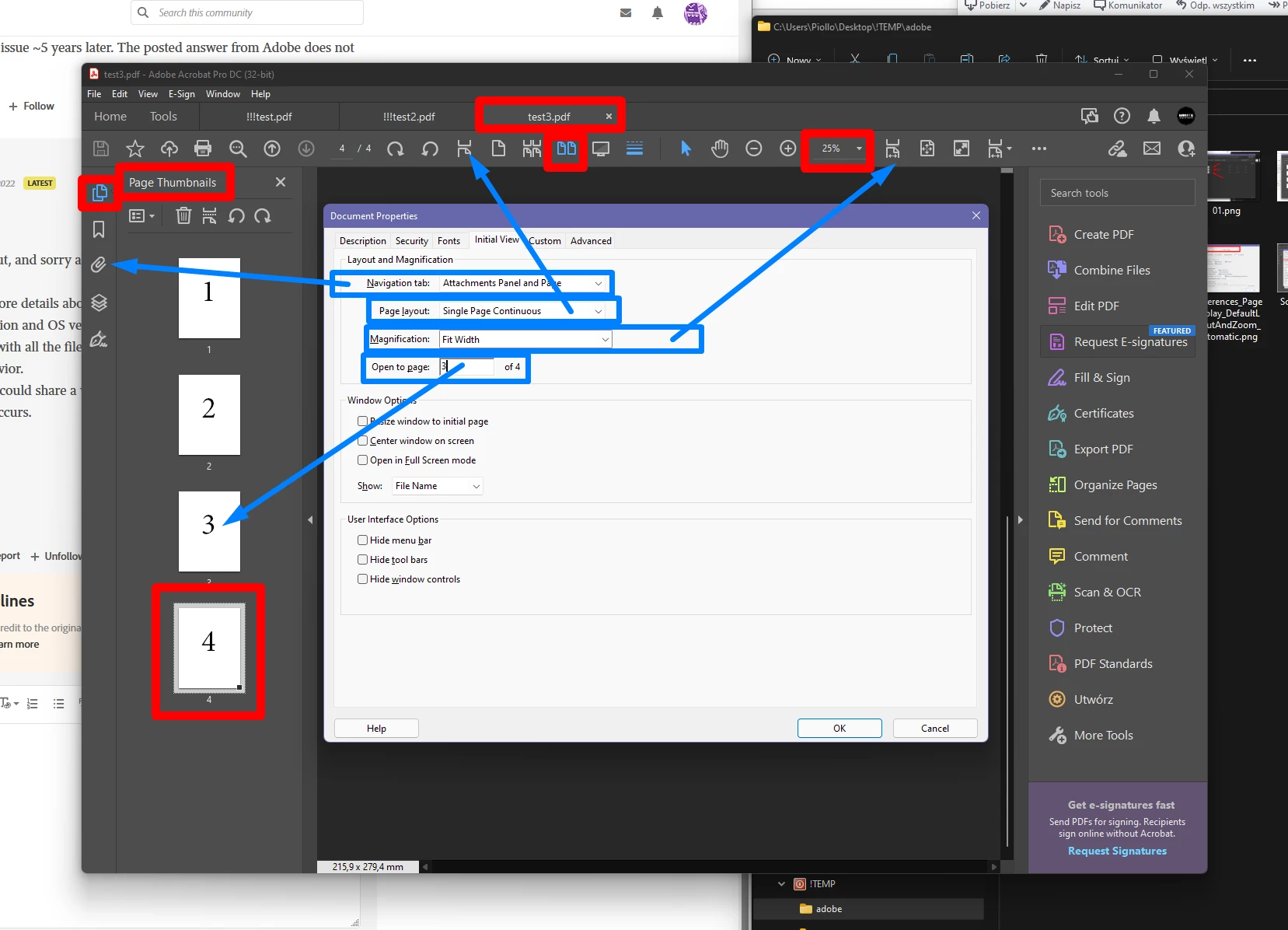Open Acrobat help question mark icon
1288x930 pixels.
[x=1122, y=117]
